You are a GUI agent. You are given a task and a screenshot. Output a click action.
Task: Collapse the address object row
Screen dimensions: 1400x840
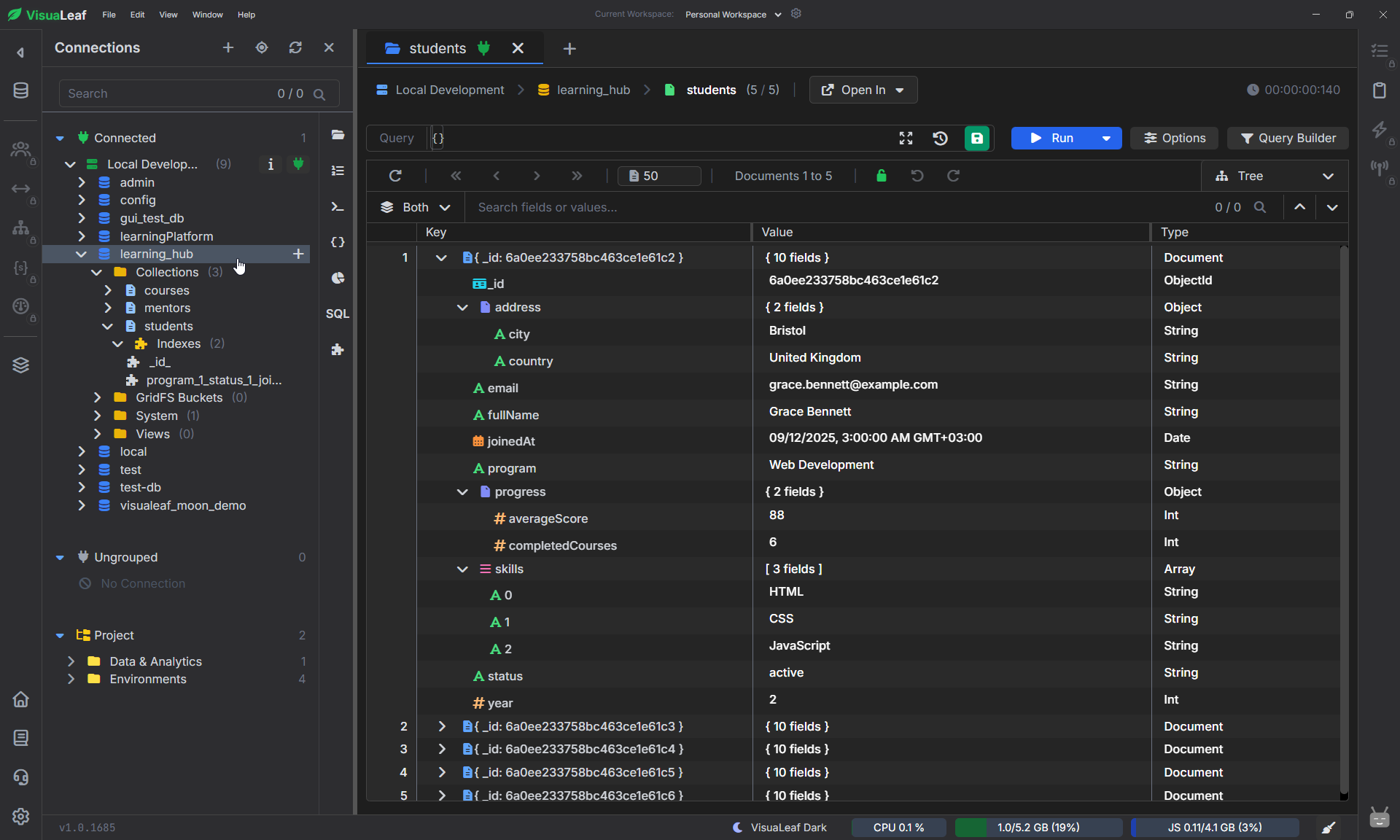(462, 307)
